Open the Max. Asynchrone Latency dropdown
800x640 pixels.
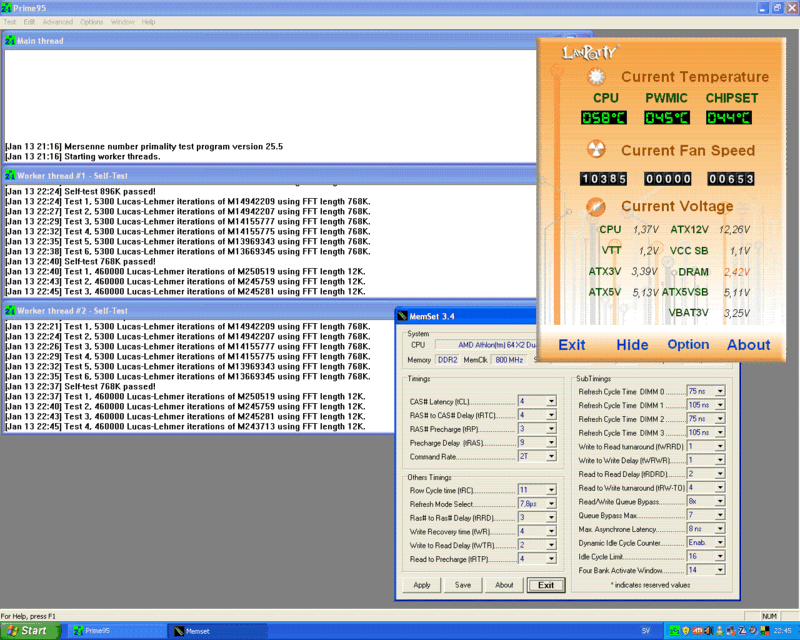(720, 529)
